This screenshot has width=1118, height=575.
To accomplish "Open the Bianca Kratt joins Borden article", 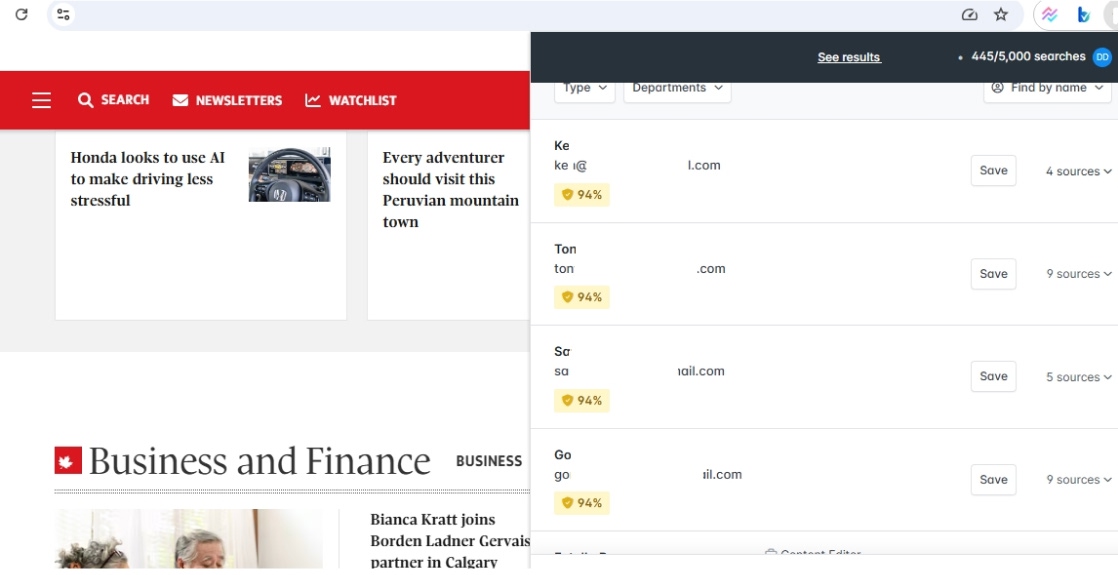I will coord(451,541).
